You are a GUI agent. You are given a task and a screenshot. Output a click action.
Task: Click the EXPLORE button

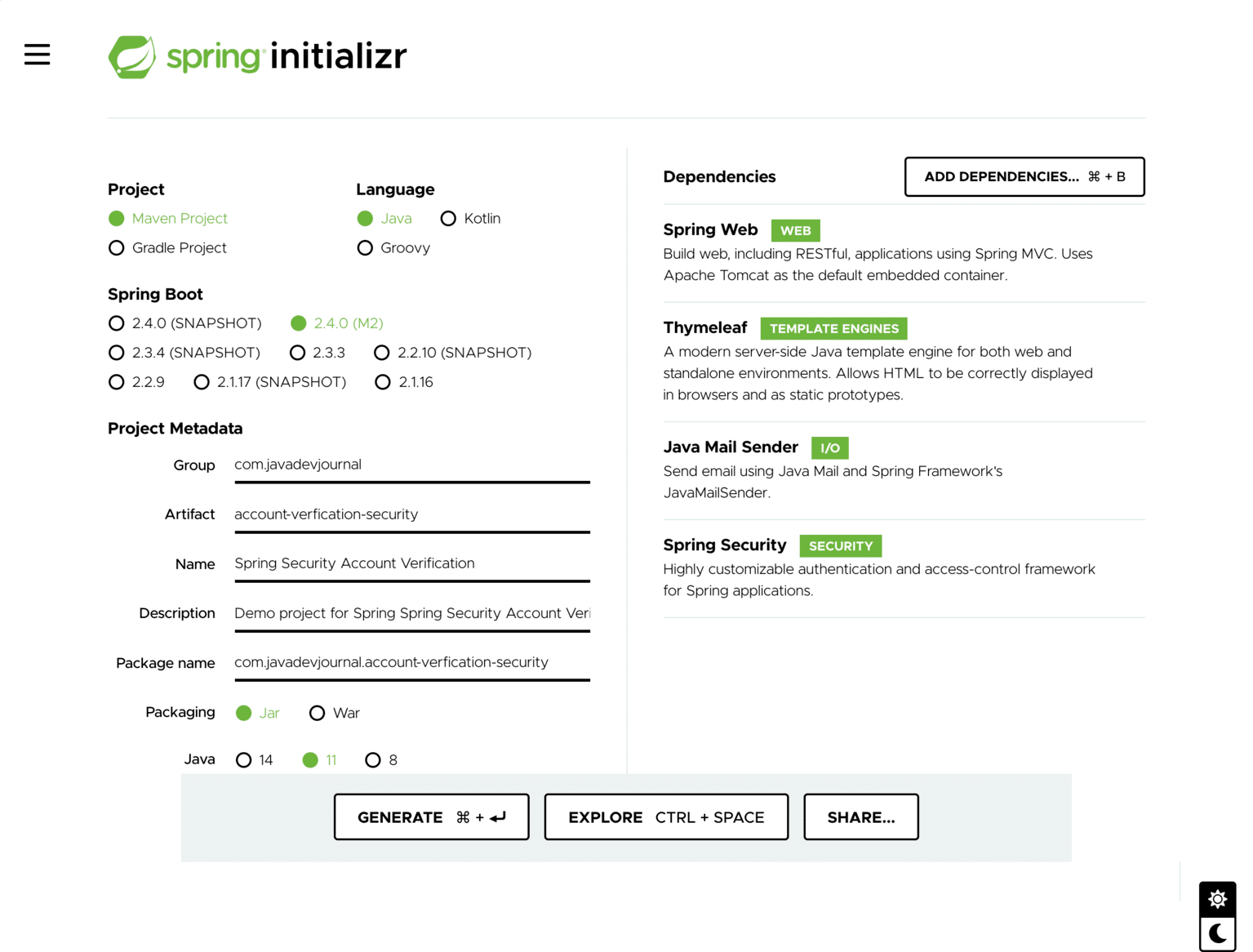pyautogui.click(x=665, y=816)
